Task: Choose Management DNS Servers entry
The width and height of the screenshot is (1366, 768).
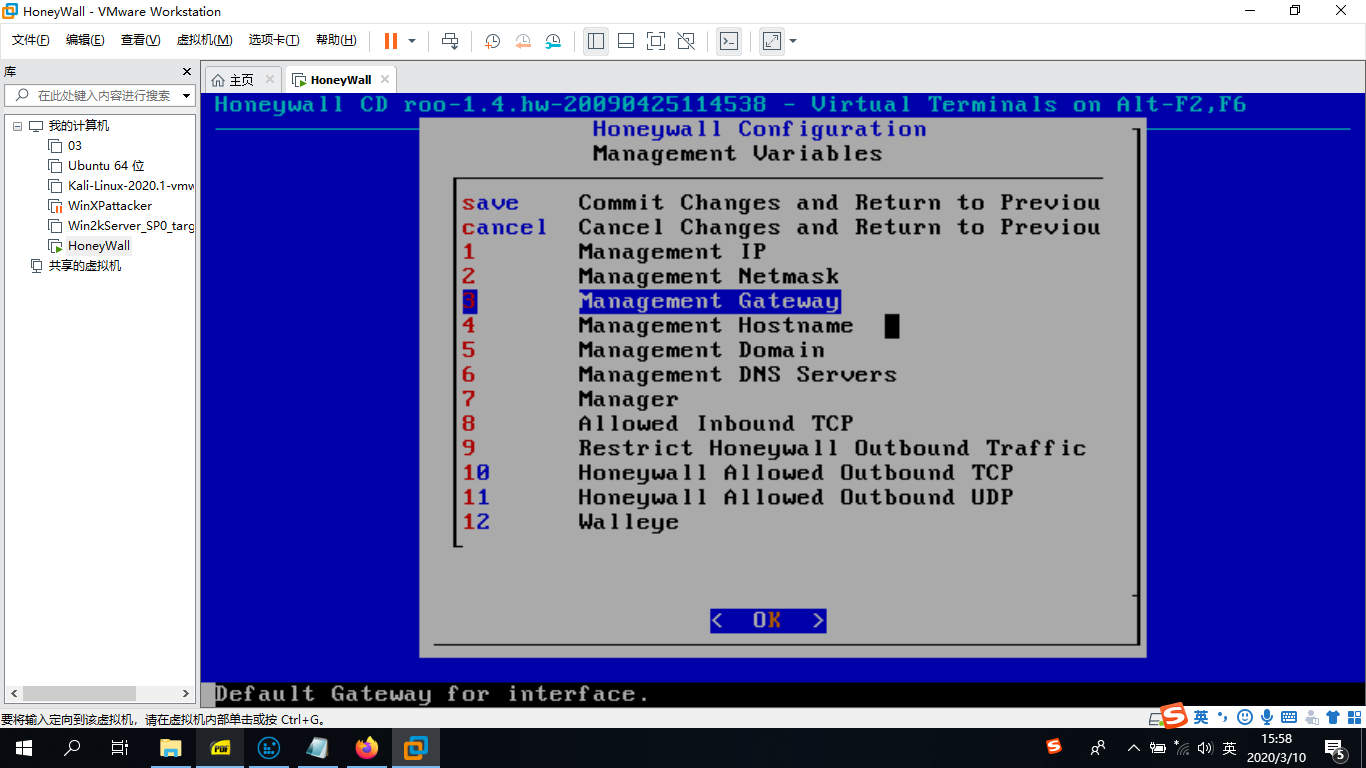Action: (737, 374)
